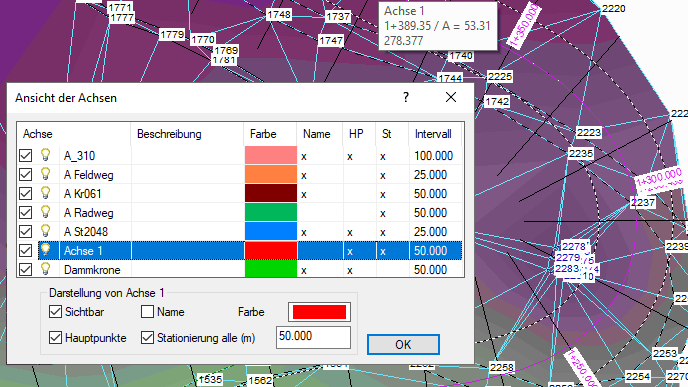Click the Name column header
688x387 pixels.
tap(319, 134)
